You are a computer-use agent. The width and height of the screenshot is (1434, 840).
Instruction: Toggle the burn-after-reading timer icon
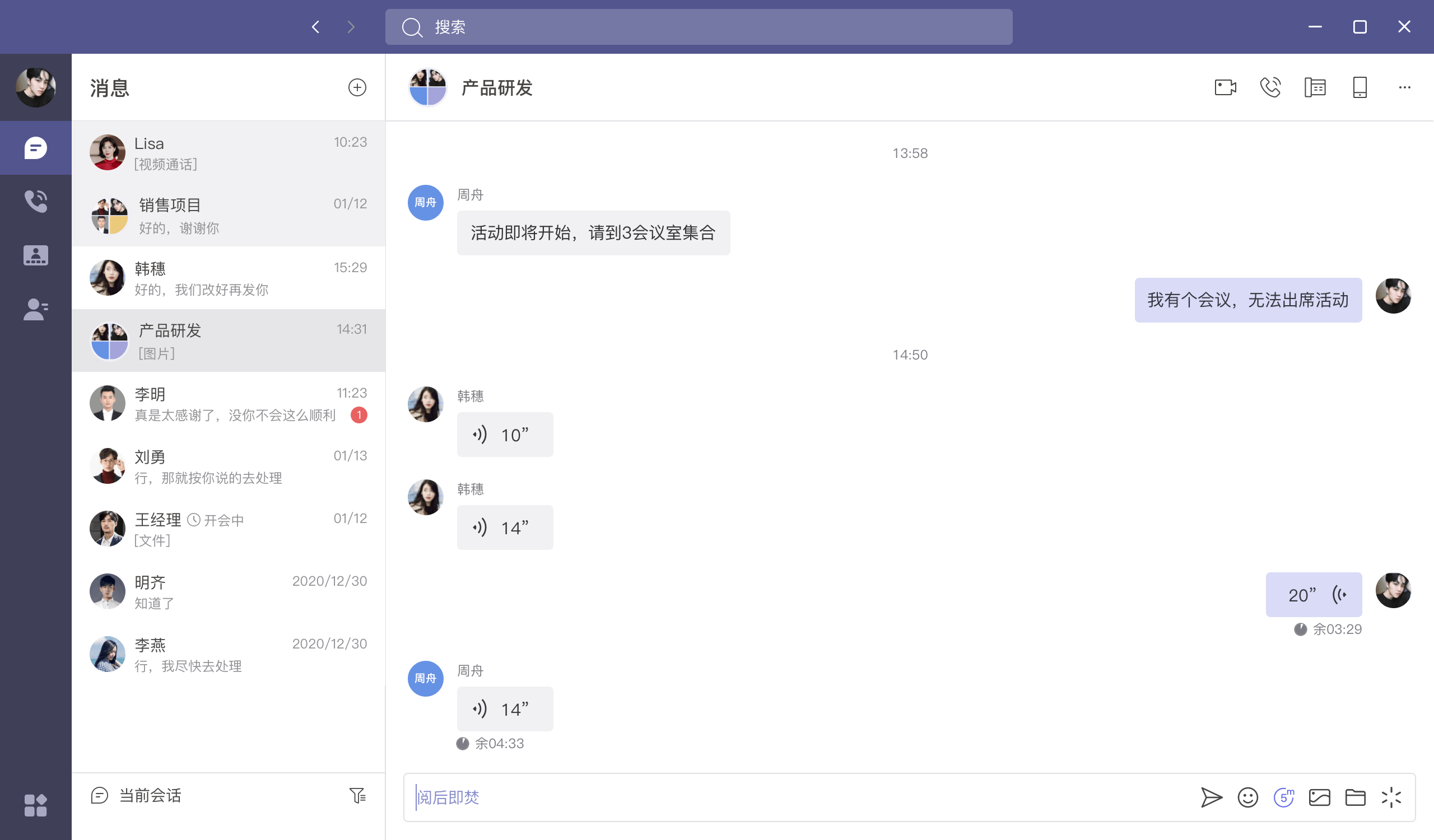click(x=1284, y=797)
